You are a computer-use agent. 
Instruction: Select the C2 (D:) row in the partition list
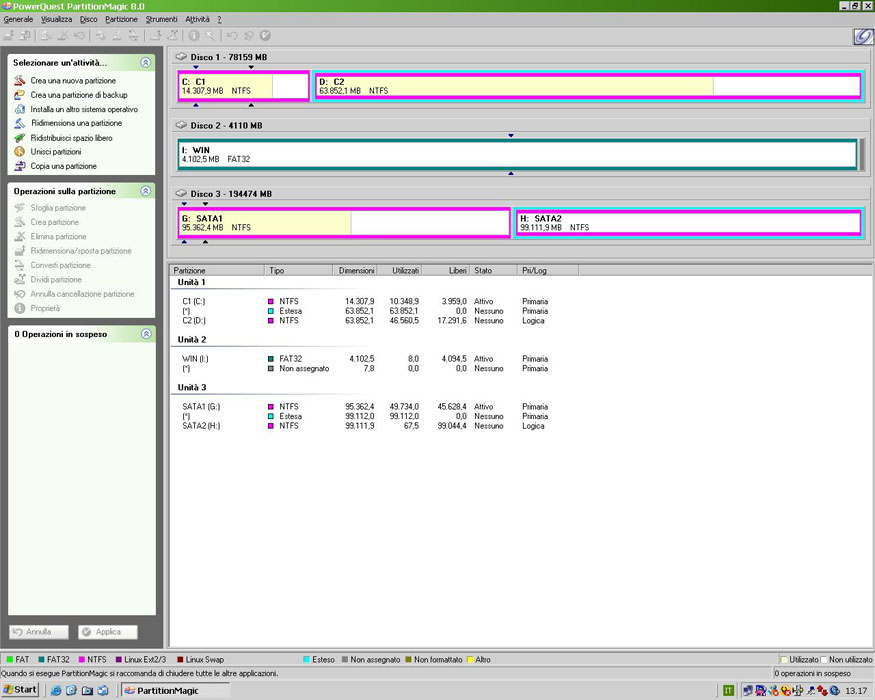pos(365,320)
